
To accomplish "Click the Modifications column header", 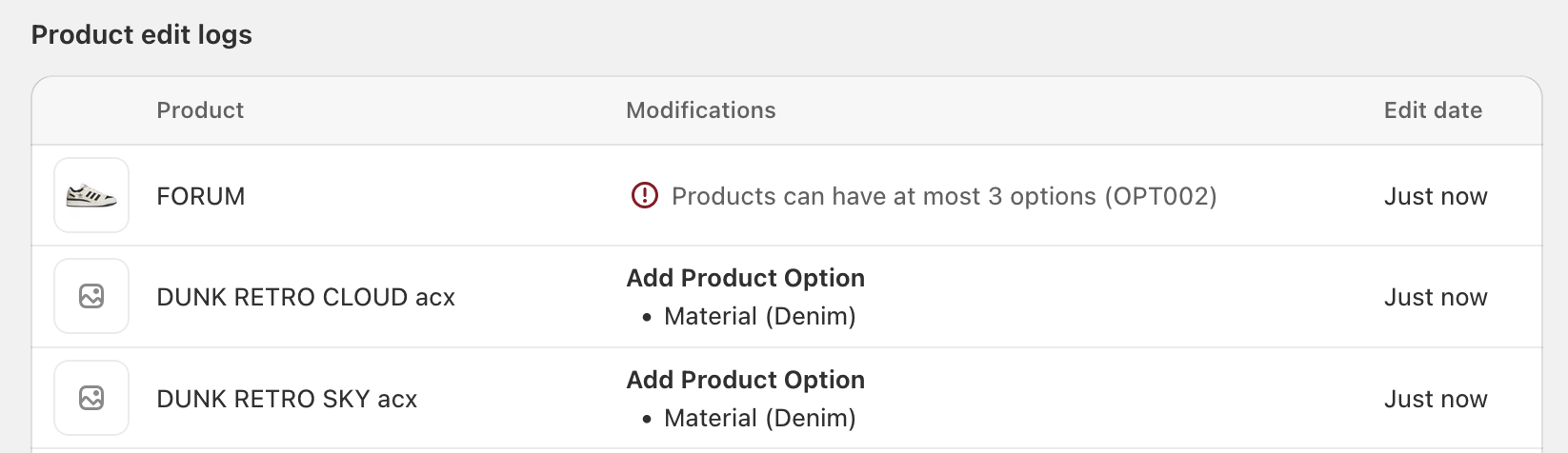I will tap(701, 110).
